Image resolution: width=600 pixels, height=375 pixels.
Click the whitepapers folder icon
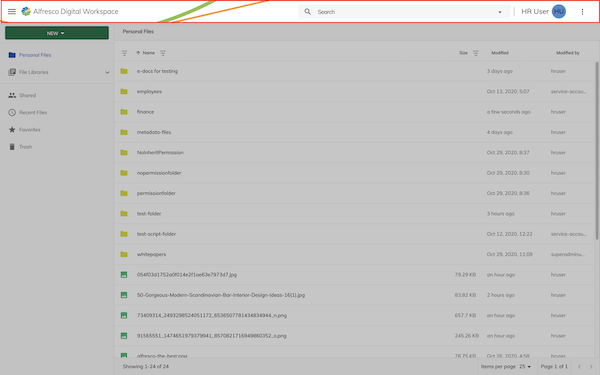pos(124,254)
